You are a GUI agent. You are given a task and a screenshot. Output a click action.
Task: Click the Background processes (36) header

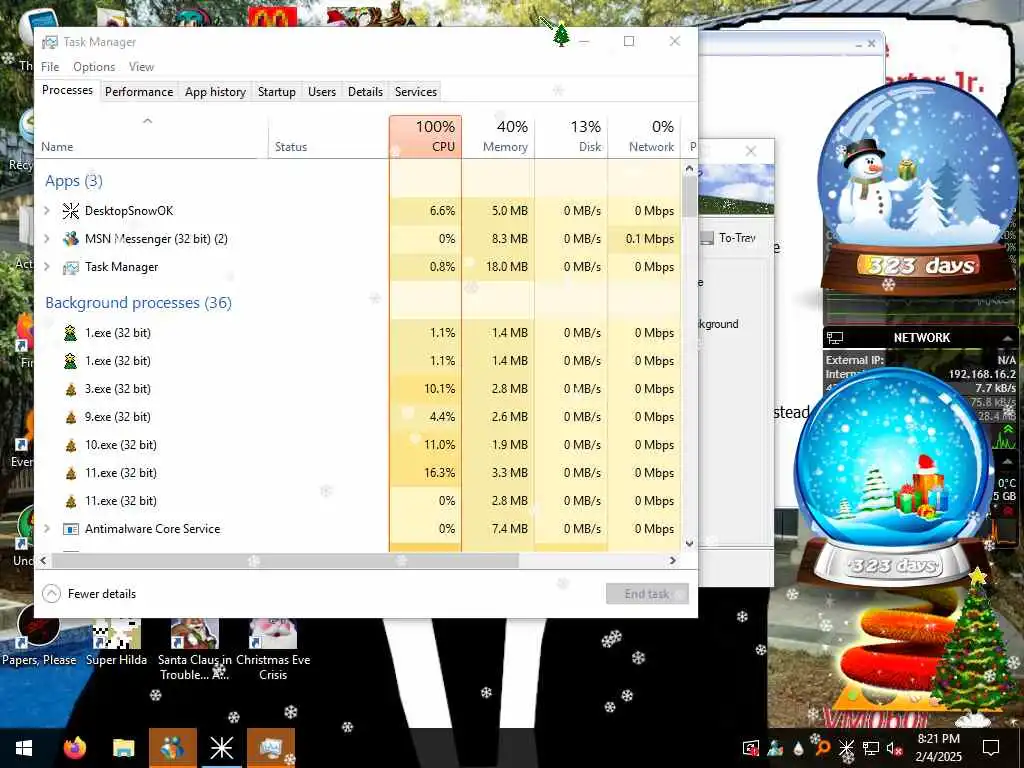[138, 302]
